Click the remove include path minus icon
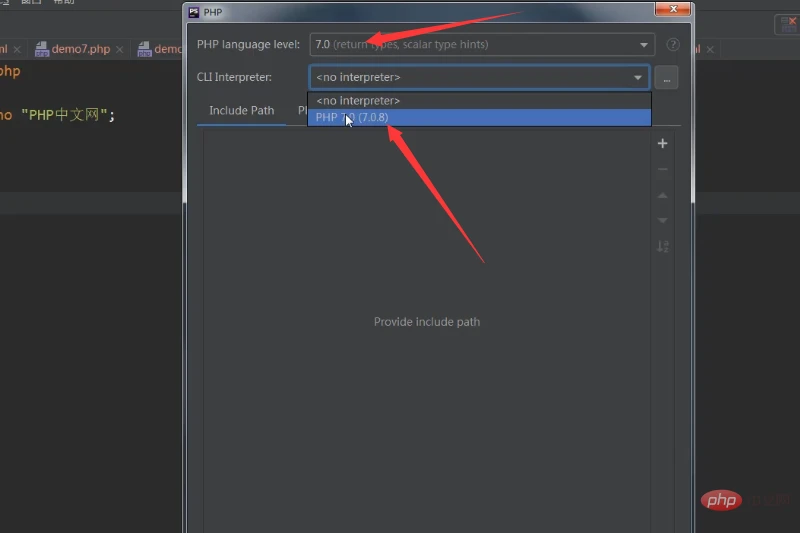Viewport: 800px width, 533px height. (x=662, y=169)
